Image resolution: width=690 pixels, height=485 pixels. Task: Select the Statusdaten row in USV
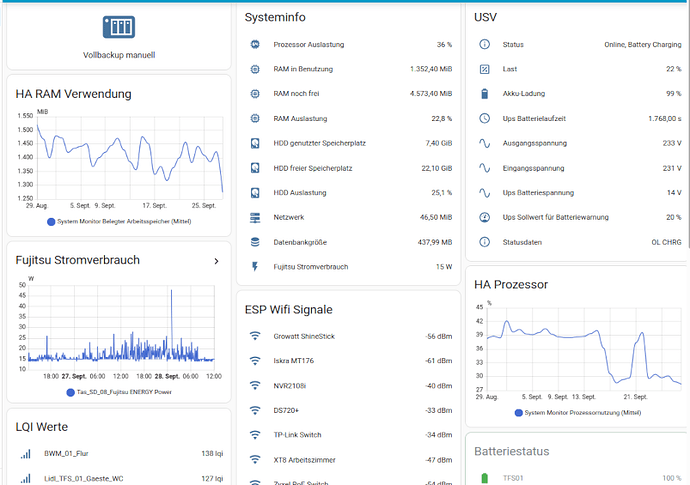[578, 241]
